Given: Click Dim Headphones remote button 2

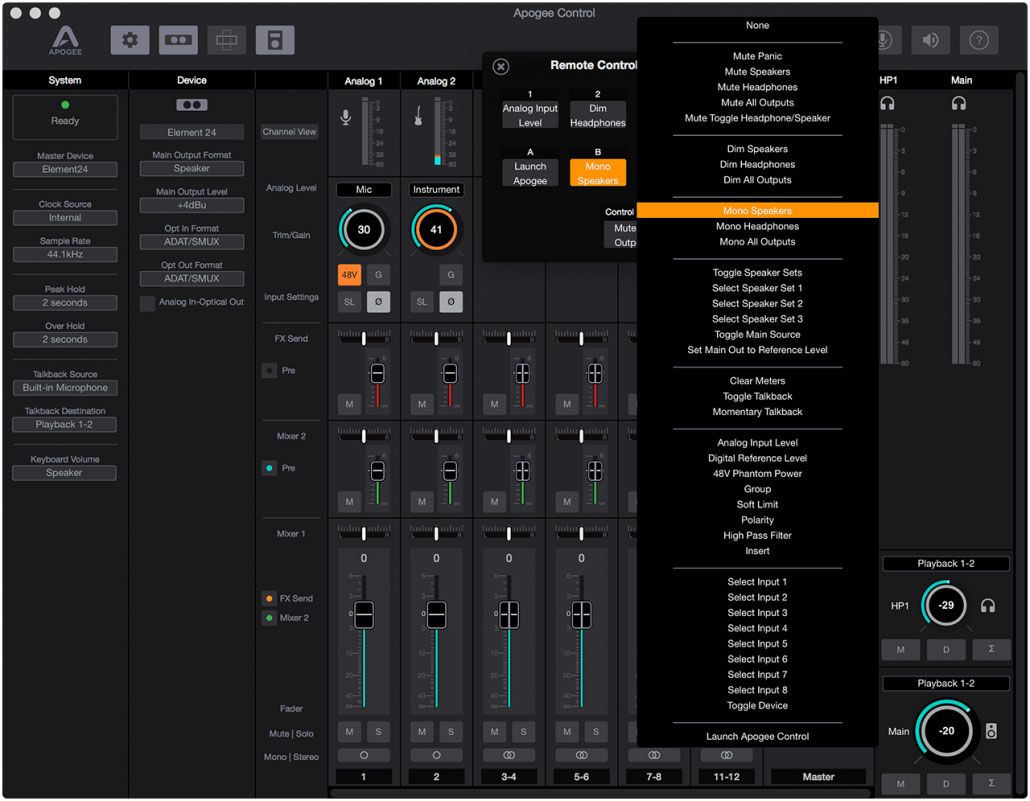Looking at the screenshot, I should click(598, 115).
